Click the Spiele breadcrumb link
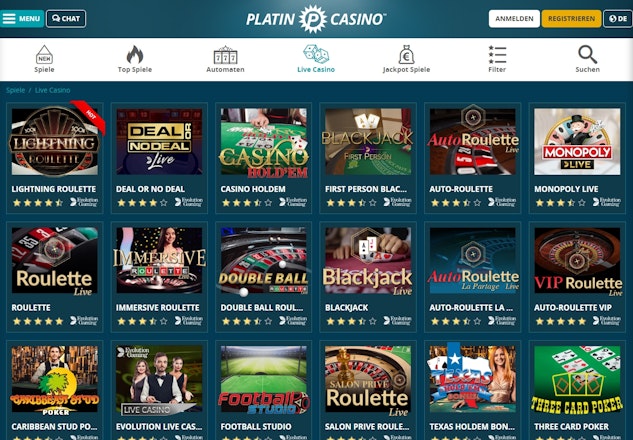The image size is (633, 440). click(16, 90)
